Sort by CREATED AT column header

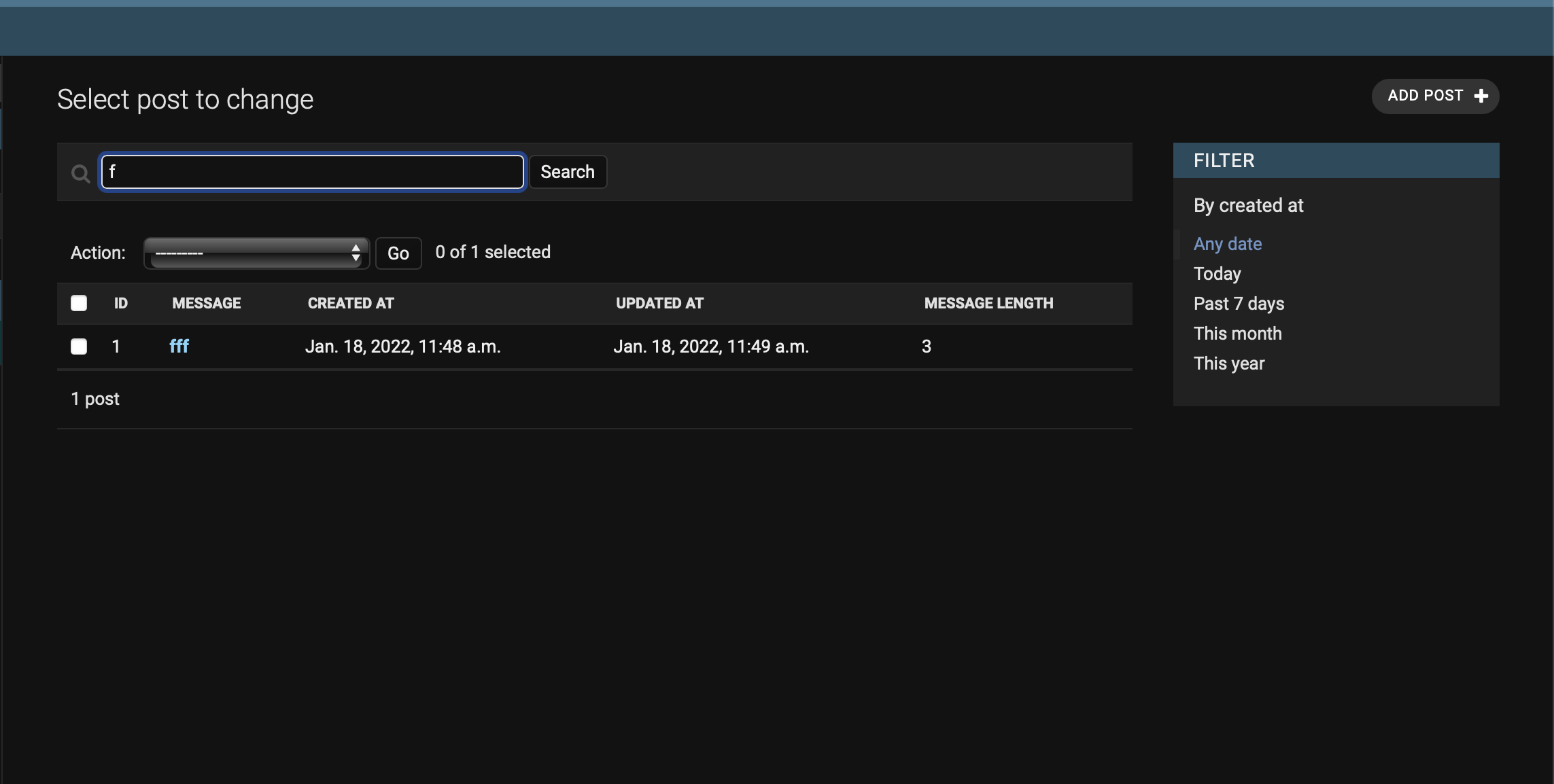[x=351, y=304]
